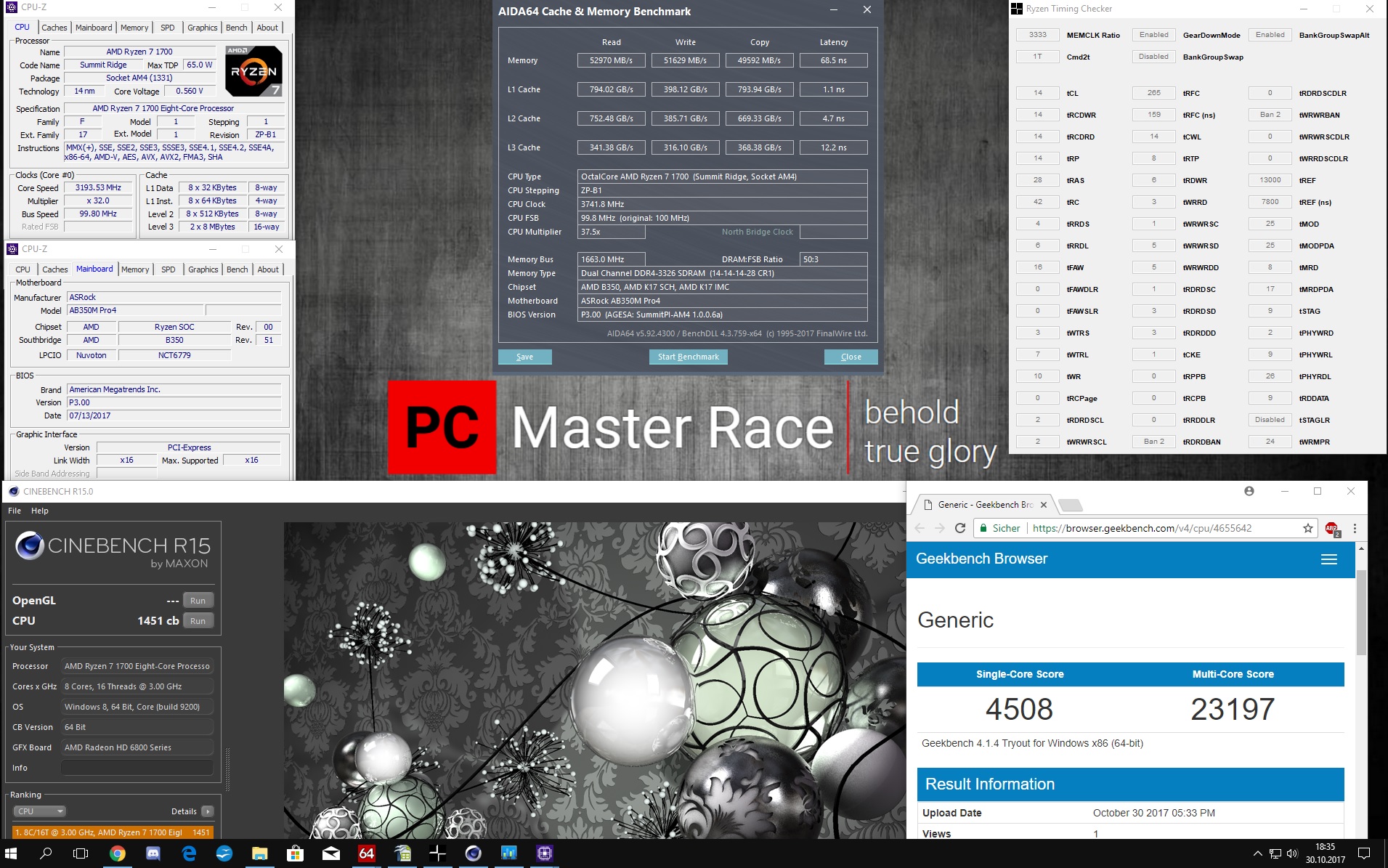Open Microsoft Edge from the taskbar
Image resolution: width=1388 pixels, height=868 pixels.
(x=188, y=853)
